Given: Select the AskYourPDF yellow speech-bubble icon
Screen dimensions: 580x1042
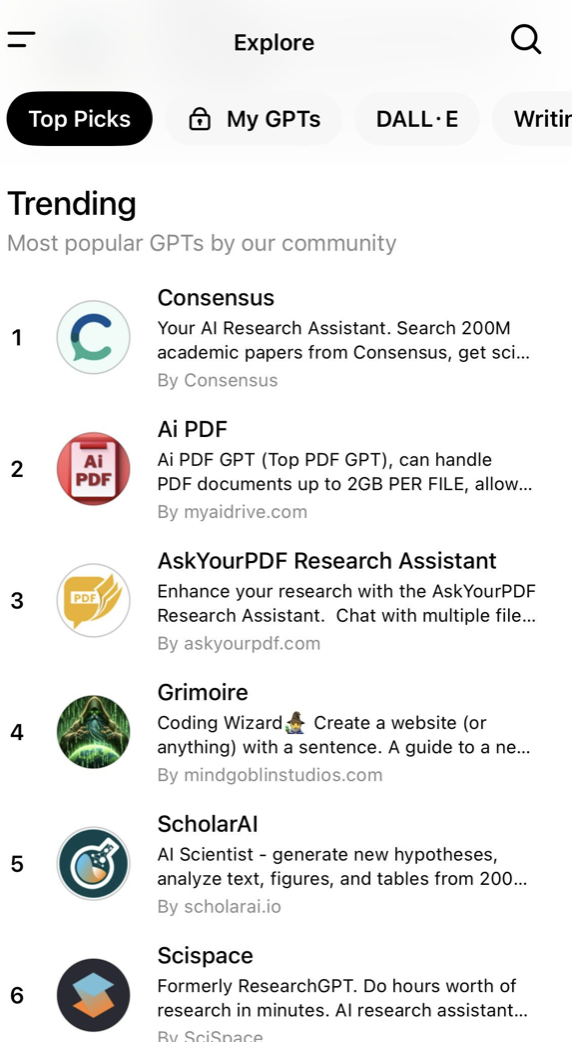Looking at the screenshot, I should coord(93,601).
